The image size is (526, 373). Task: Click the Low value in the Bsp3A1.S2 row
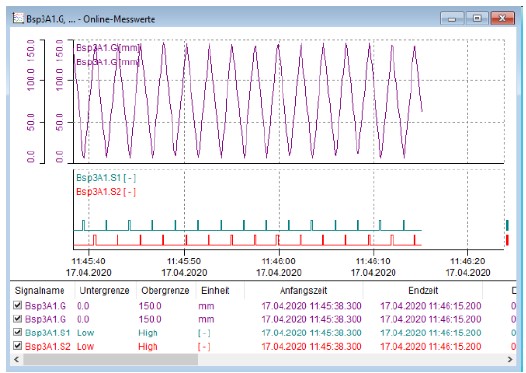point(86,346)
